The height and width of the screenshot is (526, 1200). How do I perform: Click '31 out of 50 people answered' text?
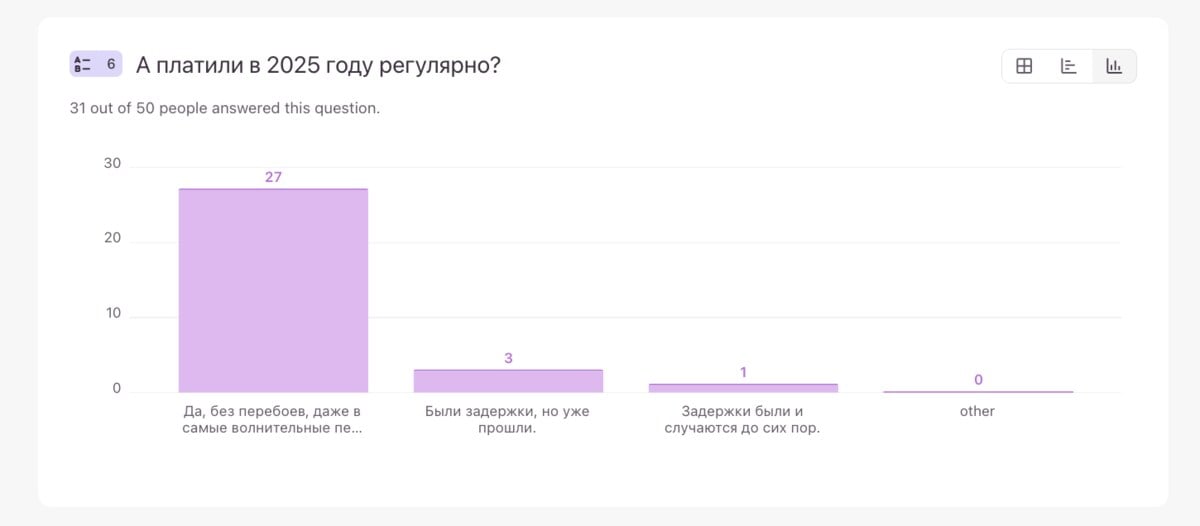click(x=225, y=108)
